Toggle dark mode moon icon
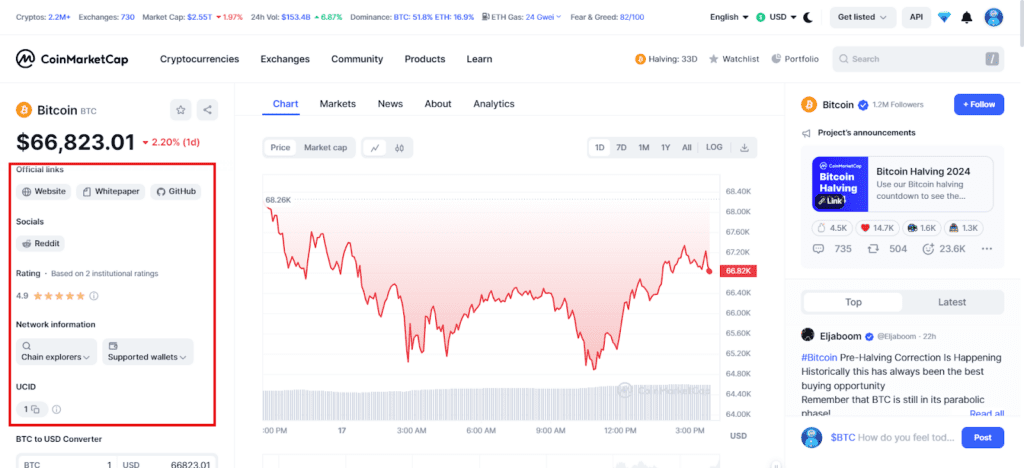 (808, 17)
